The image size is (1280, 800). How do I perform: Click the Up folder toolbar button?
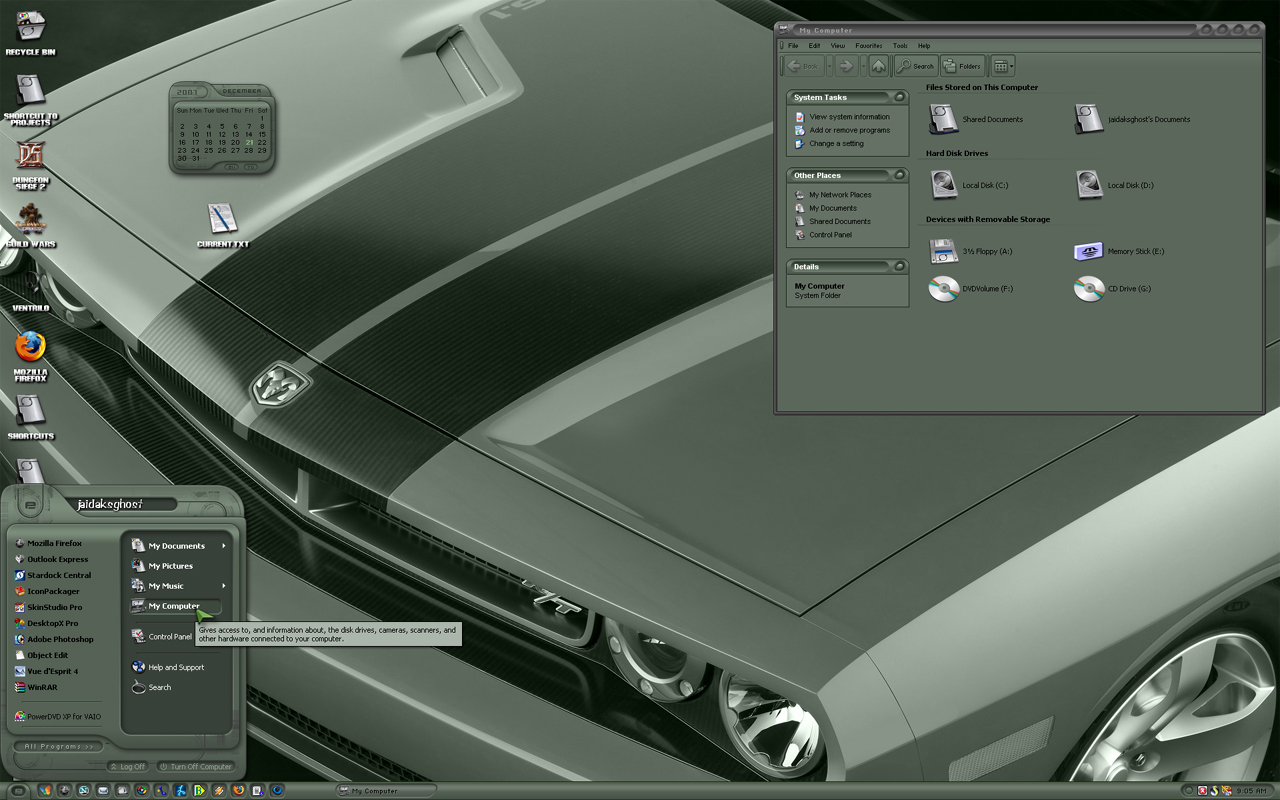coord(878,66)
